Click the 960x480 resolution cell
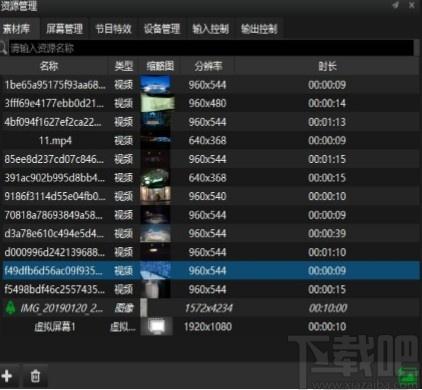The height and width of the screenshot is (390, 422). click(207, 103)
